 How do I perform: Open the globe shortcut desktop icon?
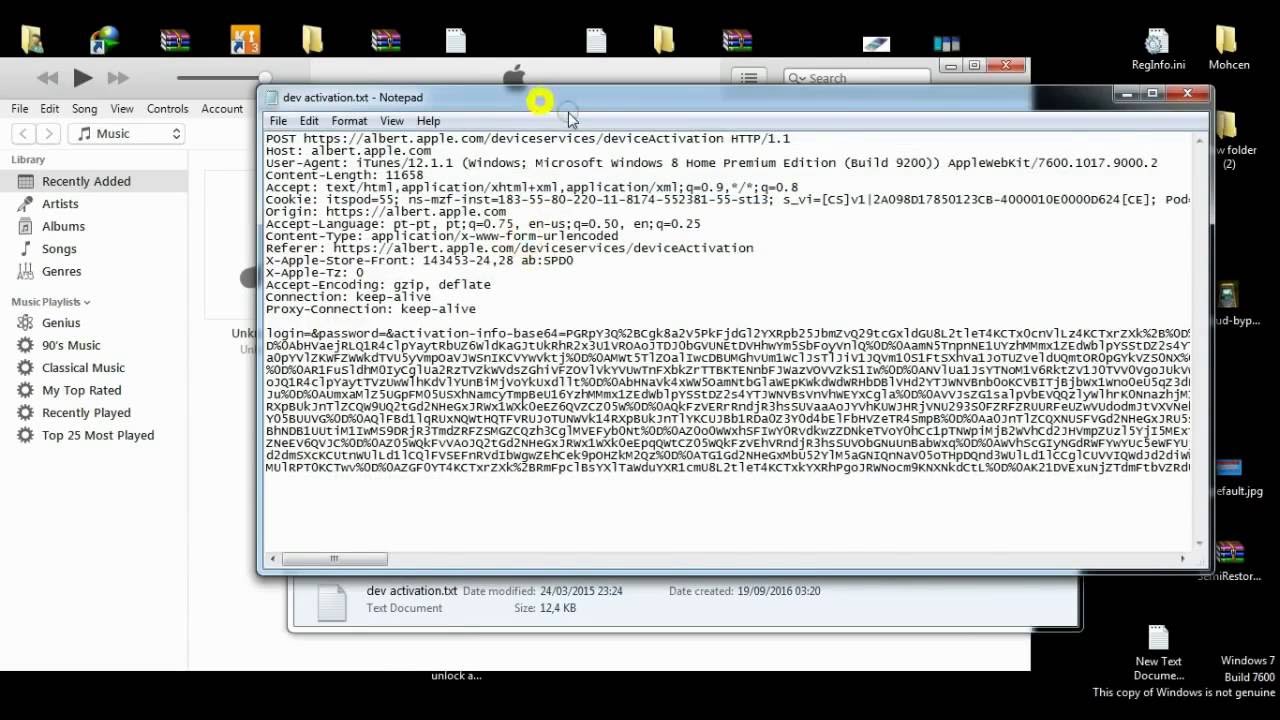pos(104,40)
